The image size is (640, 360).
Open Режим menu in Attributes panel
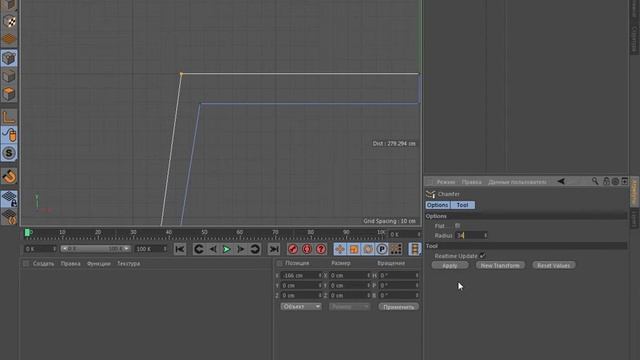coord(446,182)
